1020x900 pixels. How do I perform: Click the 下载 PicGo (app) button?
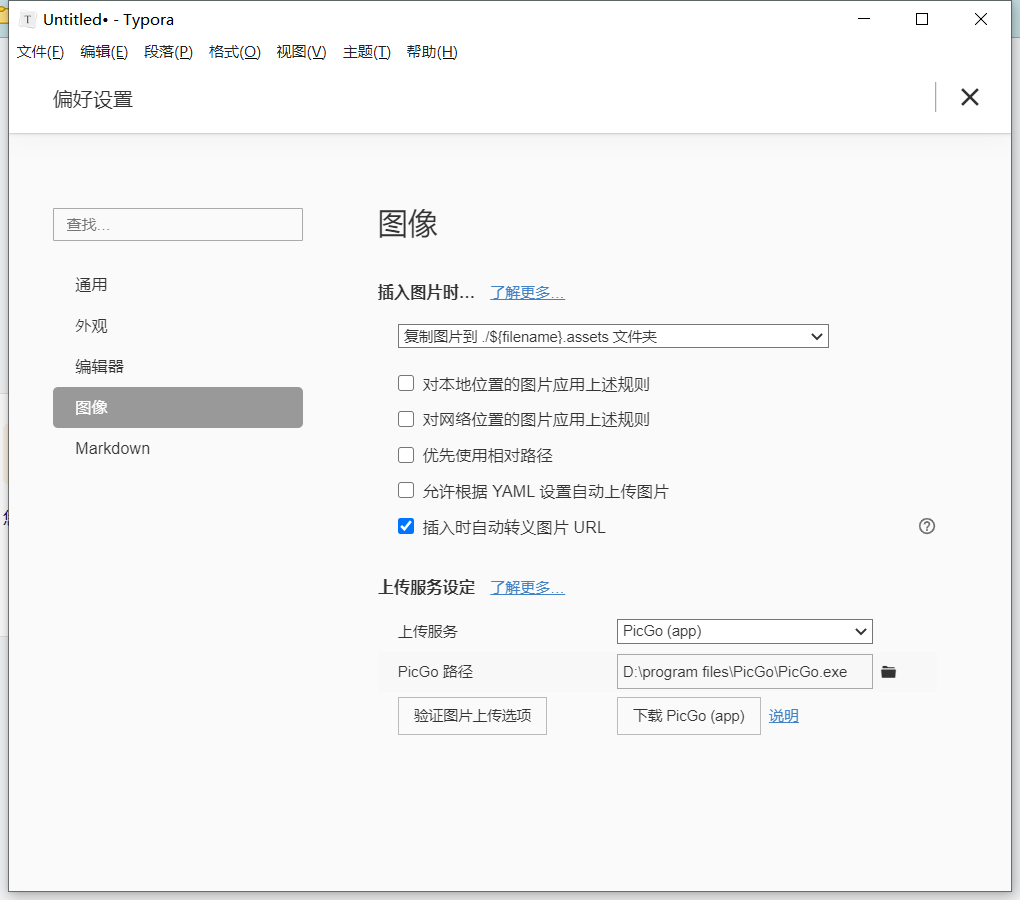coord(688,716)
